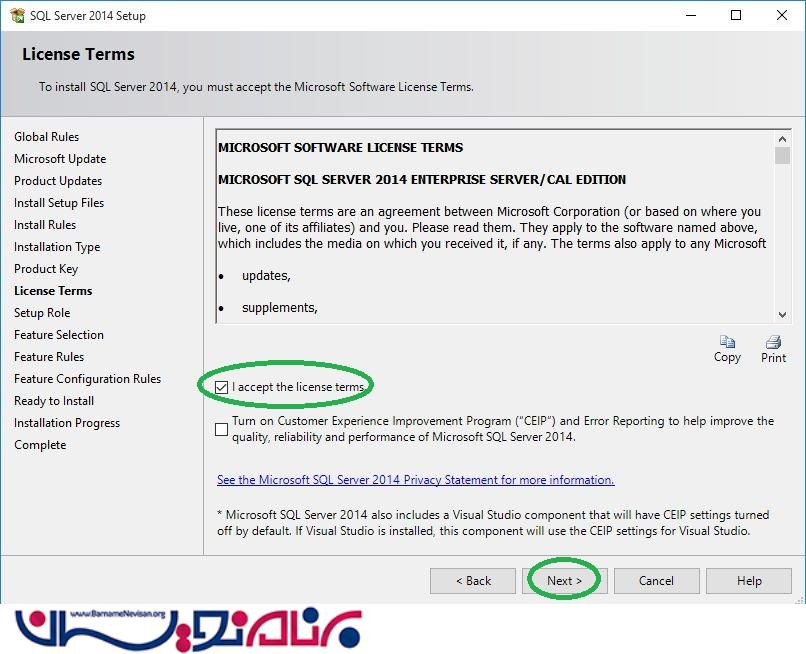
Task: Select Setup Role step in sidebar
Action: pyautogui.click(x=42, y=313)
